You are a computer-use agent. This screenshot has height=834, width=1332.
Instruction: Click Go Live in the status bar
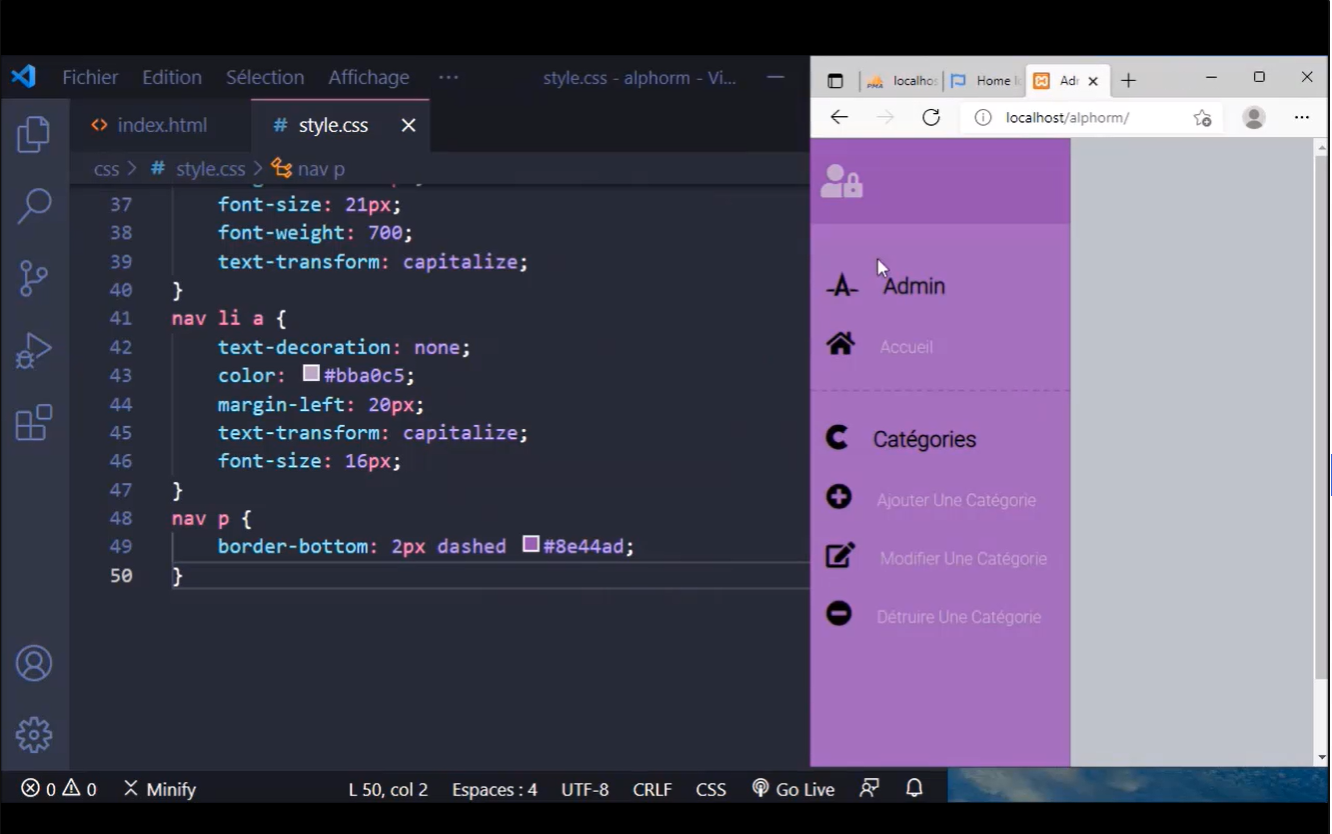click(x=793, y=789)
